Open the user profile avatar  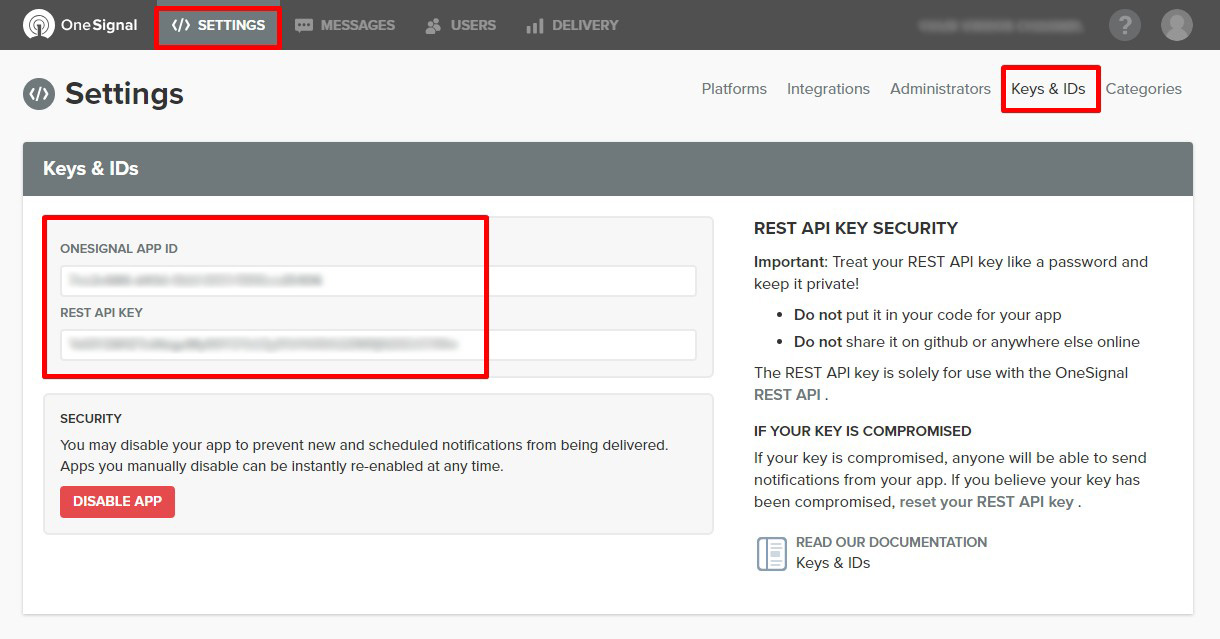point(1176,25)
